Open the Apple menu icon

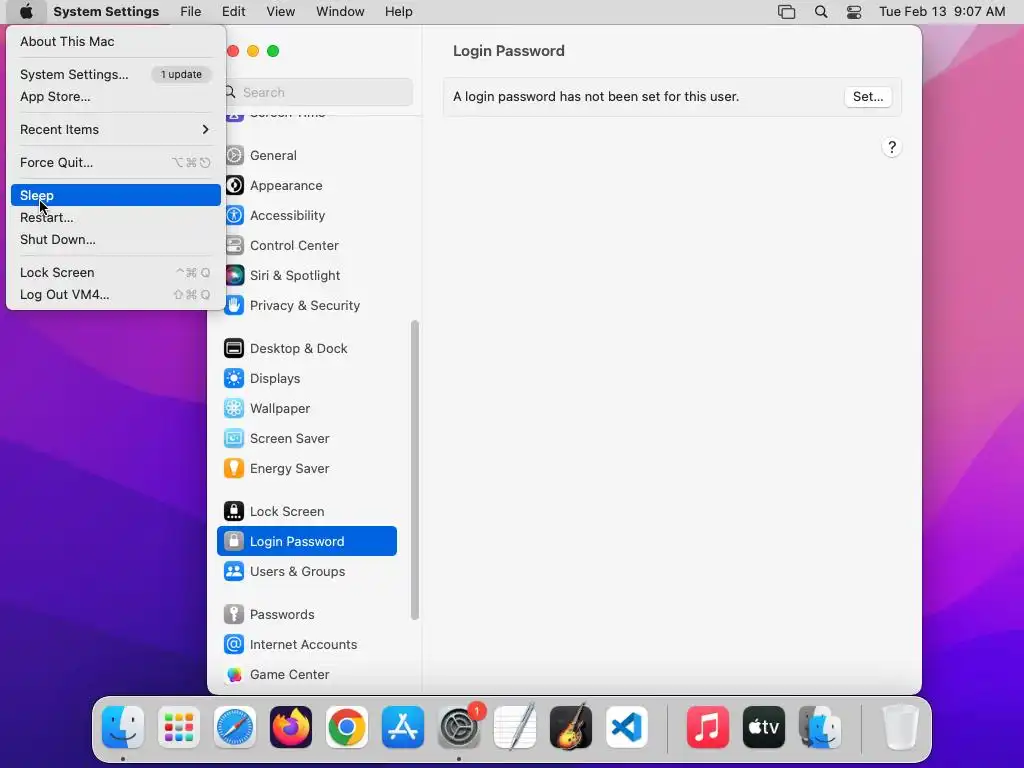[x=26, y=12]
